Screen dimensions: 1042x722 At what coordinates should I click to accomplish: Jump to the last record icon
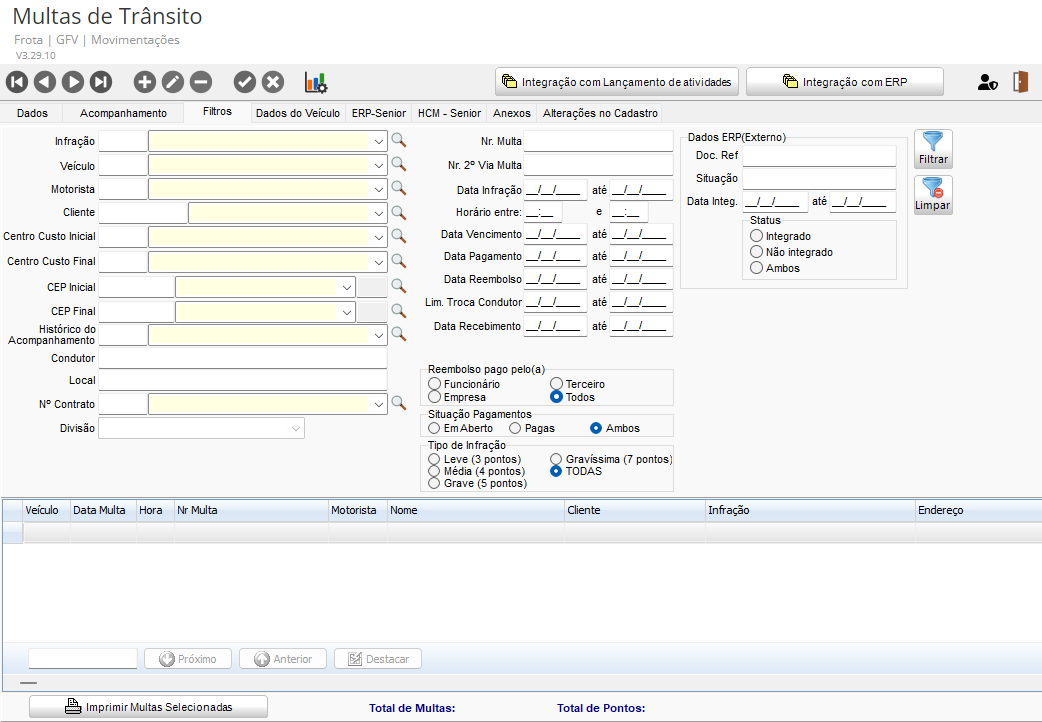point(101,82)
